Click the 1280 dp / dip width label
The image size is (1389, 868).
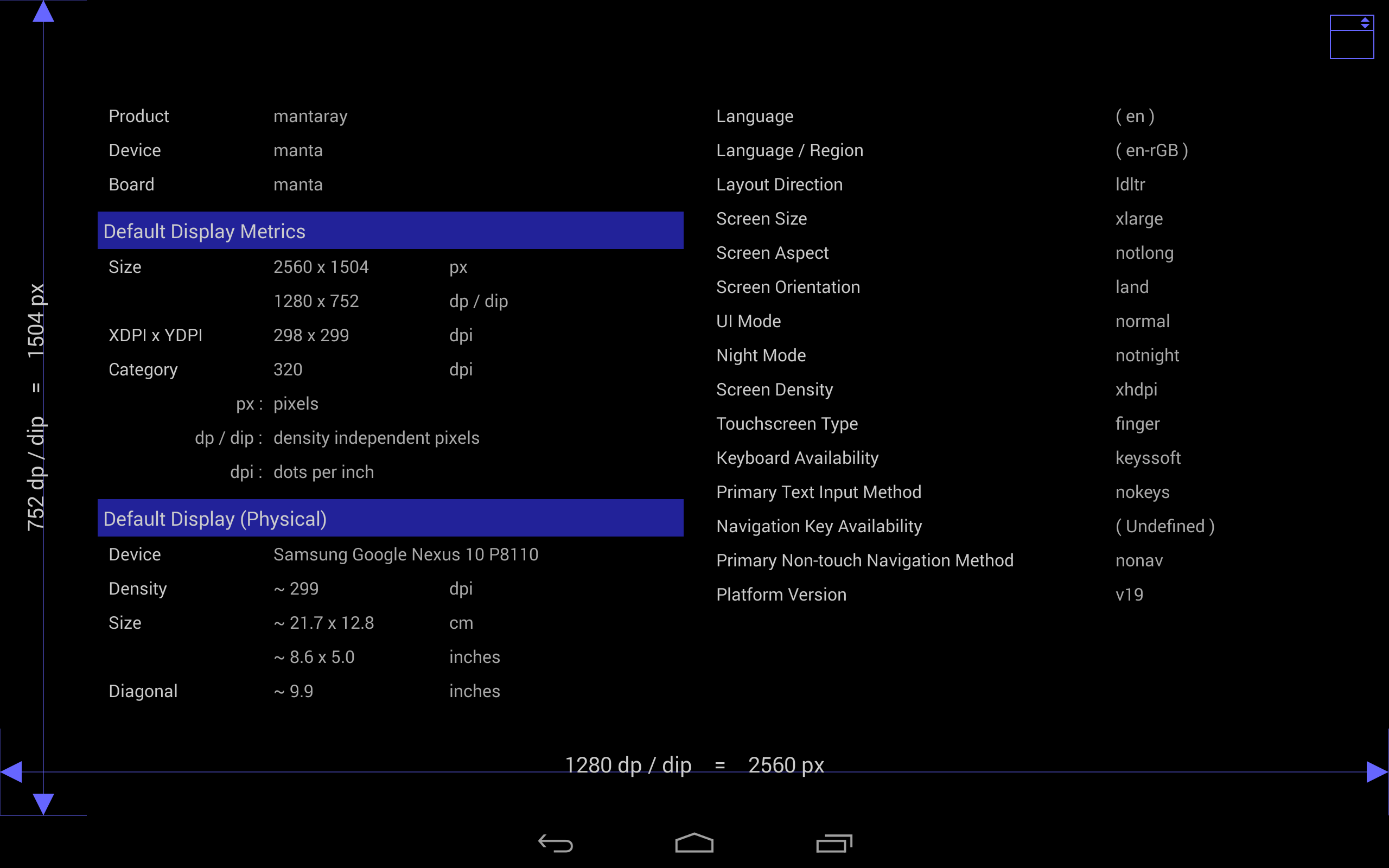628,765
